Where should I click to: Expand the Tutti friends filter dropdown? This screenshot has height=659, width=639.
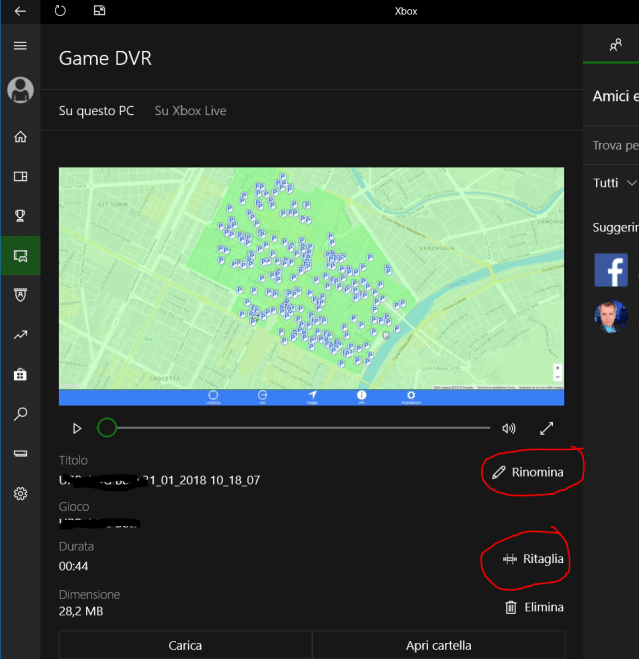[x=614, y=183]
